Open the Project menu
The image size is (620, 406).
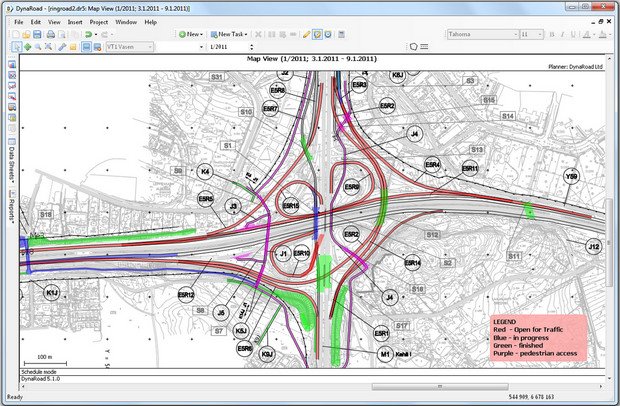[x=98, y=22]
